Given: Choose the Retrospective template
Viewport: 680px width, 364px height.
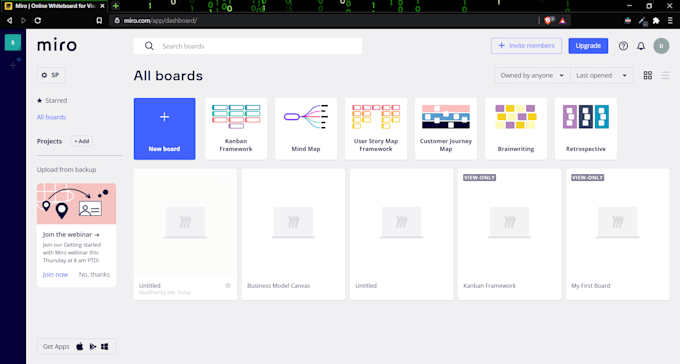Looking at the screenshot, I should (x=586, y=129).
